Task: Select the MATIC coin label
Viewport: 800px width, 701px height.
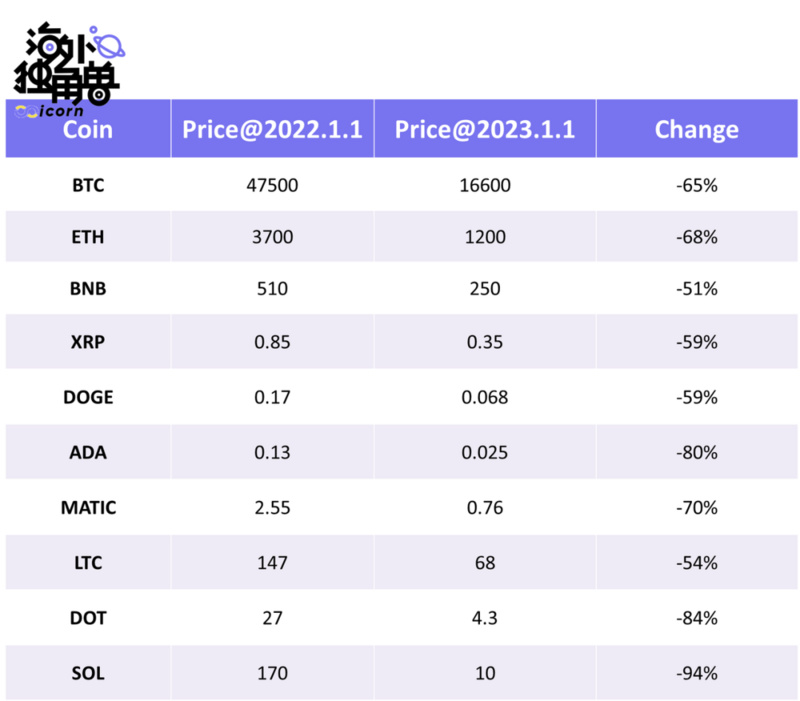Action: point(88,508)
